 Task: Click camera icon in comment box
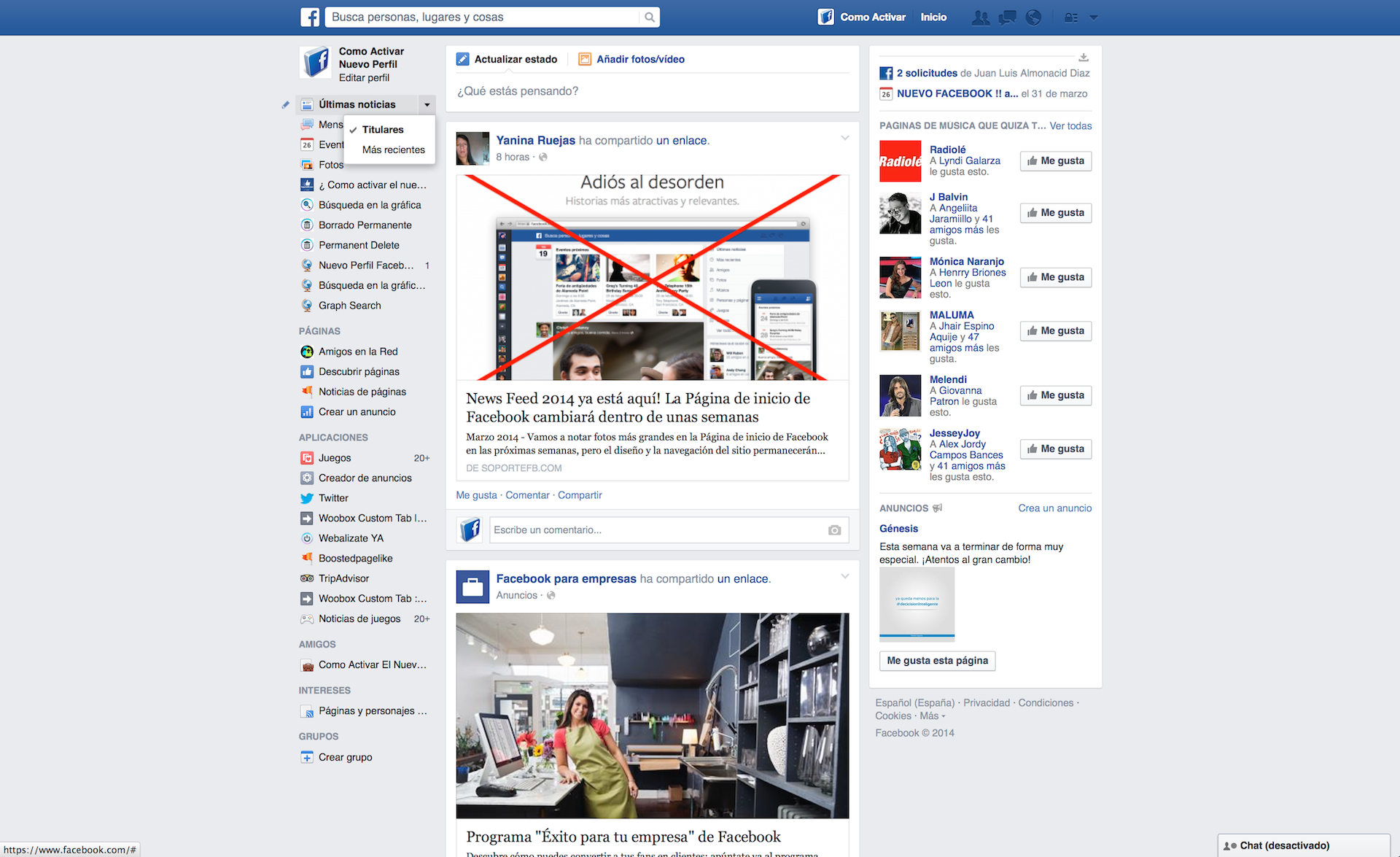click(834, 530)
